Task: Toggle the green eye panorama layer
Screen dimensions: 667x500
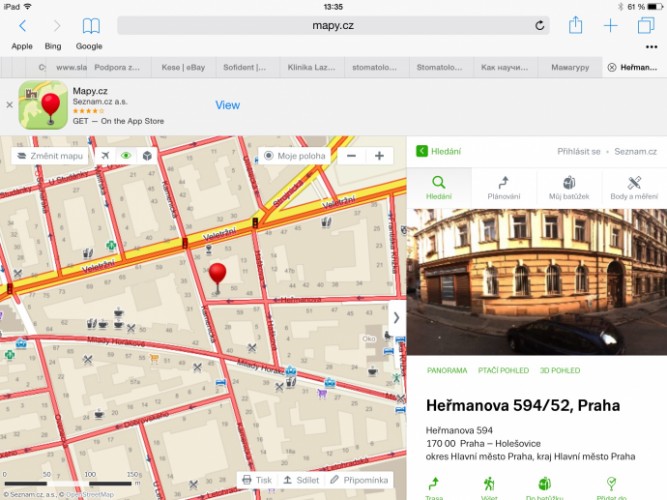Action: coord(126,156)
